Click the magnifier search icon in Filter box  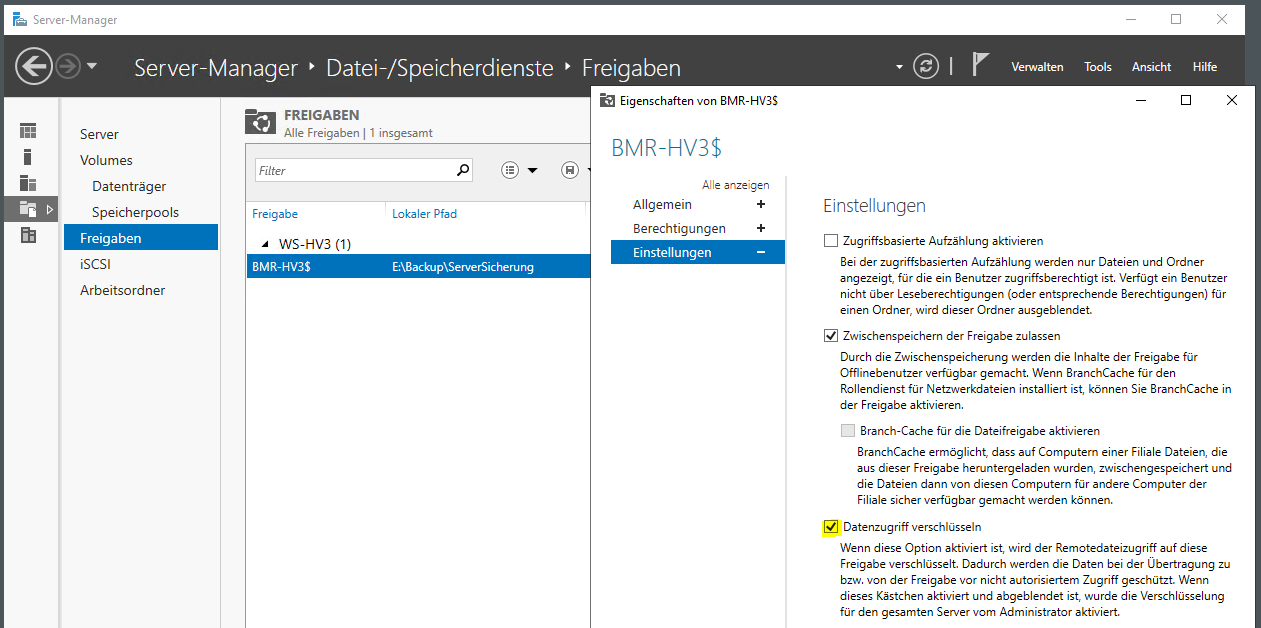(x=462, y=170)
